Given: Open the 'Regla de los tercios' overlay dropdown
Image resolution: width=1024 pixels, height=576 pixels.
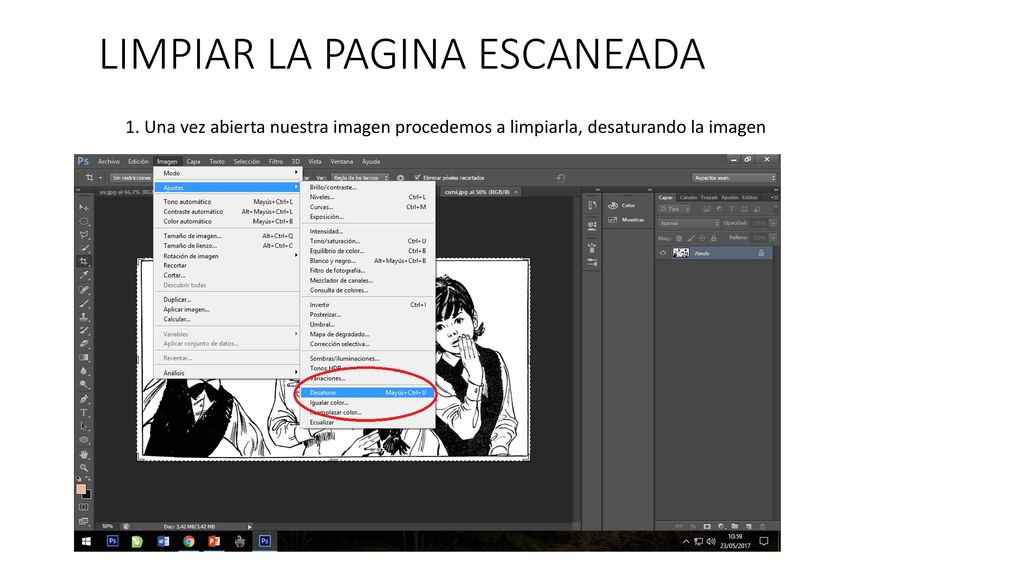Looking at the screenshot, I should [x=360, y=178].
